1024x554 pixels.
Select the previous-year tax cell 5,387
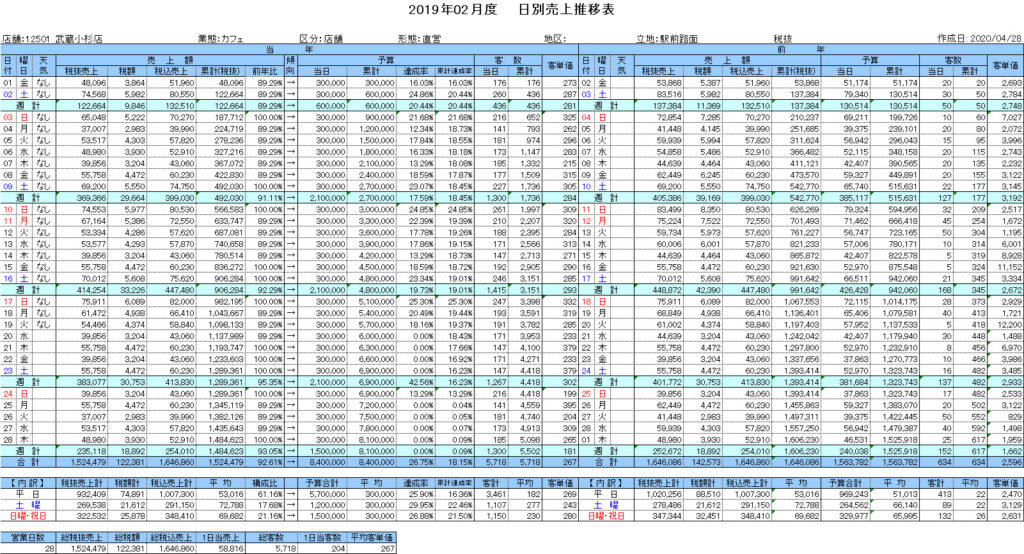pos(710,83)
